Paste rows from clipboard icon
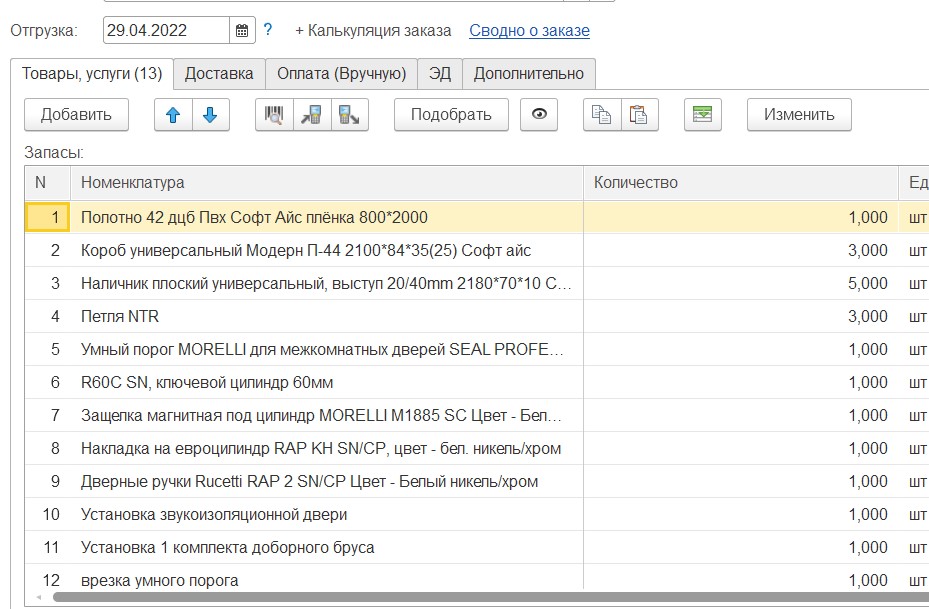The width and height of the screenshot is (929, 609). pyautogui.click(x=638, y=115)
